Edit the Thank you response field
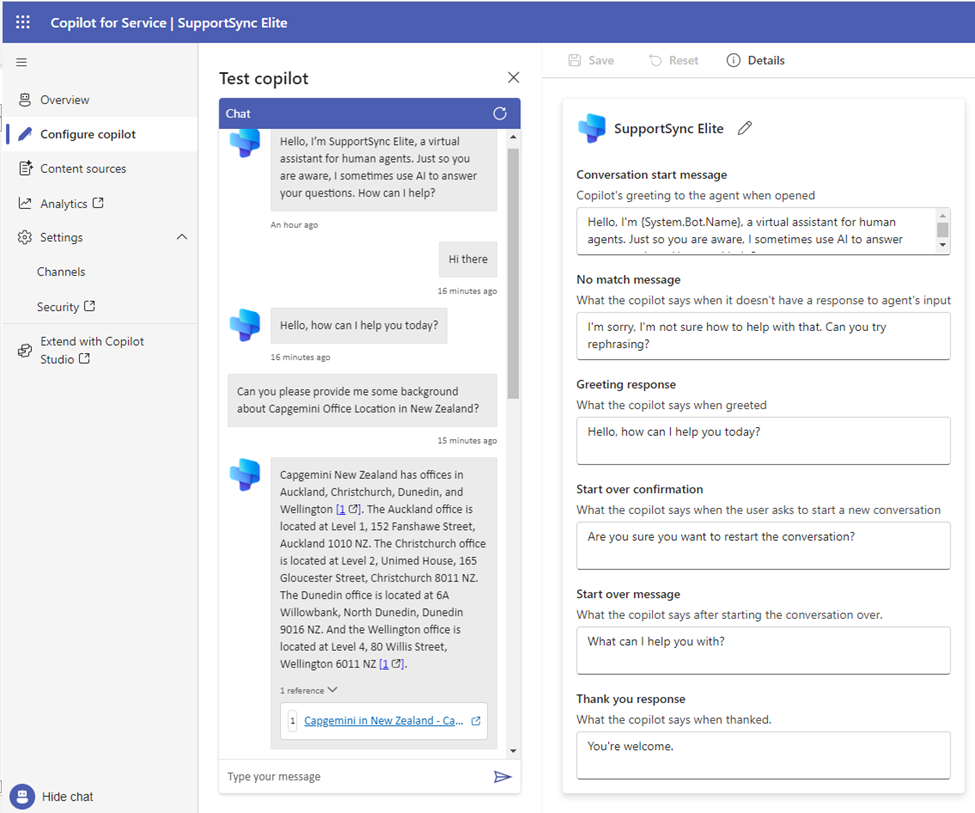Viewport: 975px width, 813px height. [x=763, y=755]
